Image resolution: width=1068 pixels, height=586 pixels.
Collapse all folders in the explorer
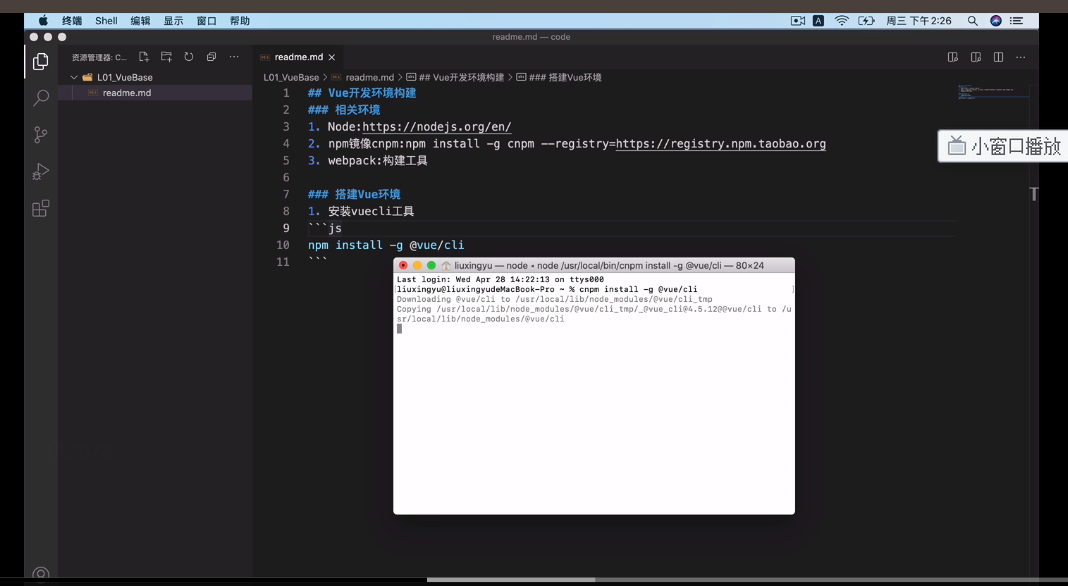click(211, 57)
